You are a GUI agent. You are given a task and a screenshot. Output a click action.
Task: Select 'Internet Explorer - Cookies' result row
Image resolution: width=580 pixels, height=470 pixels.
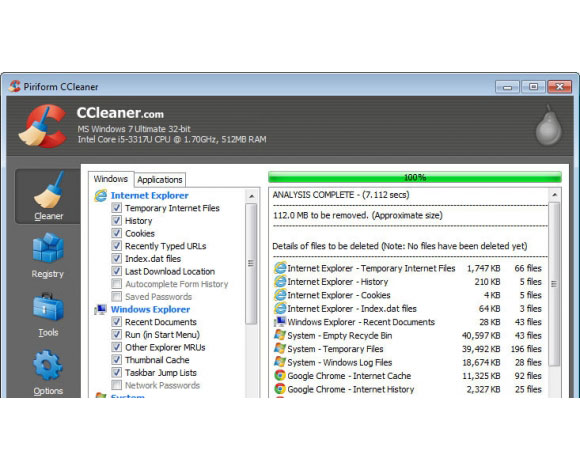(408, 295)
